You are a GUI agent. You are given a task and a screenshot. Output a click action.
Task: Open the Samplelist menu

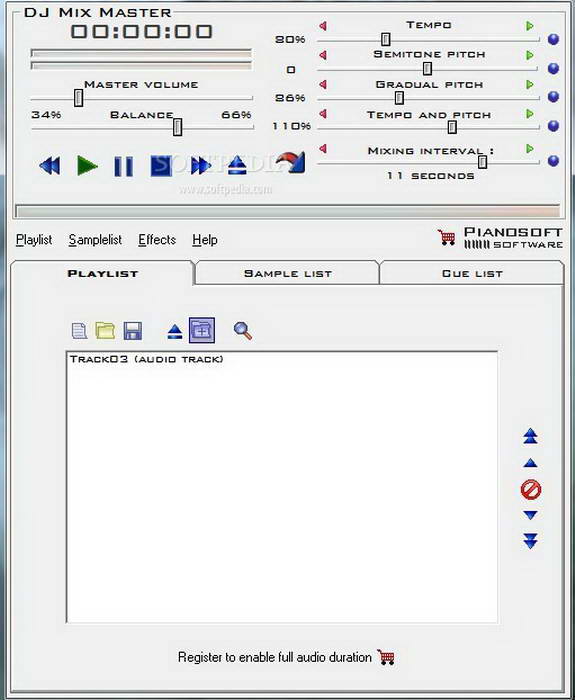tap(95, 240)
